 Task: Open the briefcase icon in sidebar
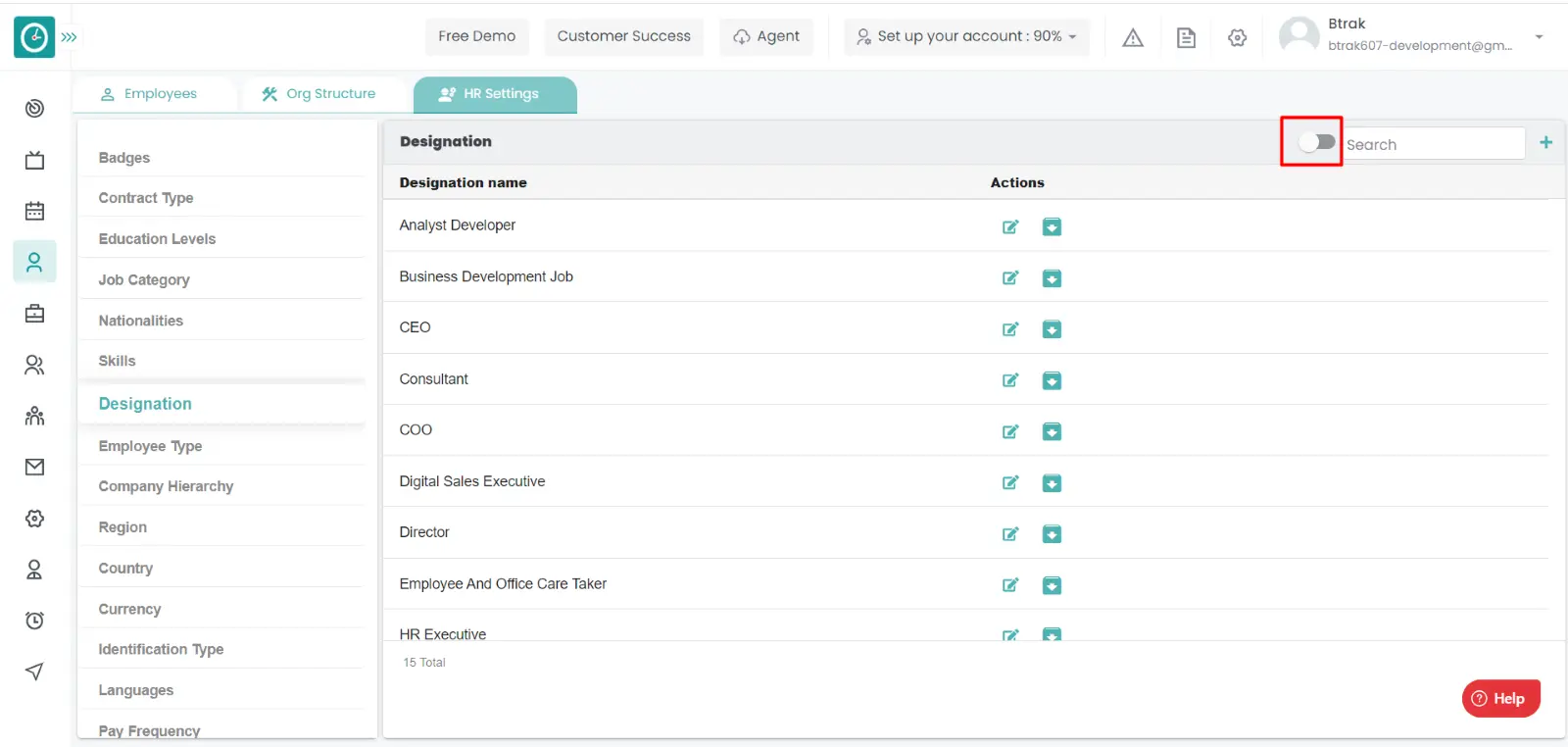point(34,314)
